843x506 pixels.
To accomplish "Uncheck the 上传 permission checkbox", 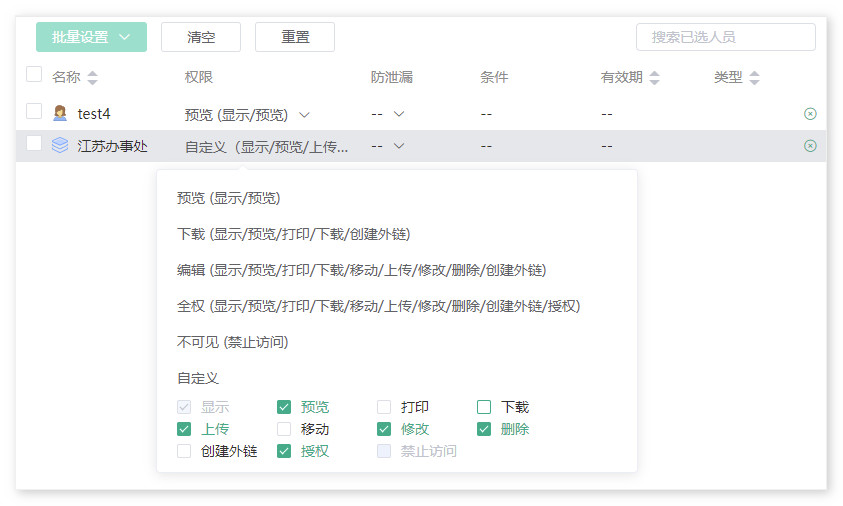I will tap(184, 429).
